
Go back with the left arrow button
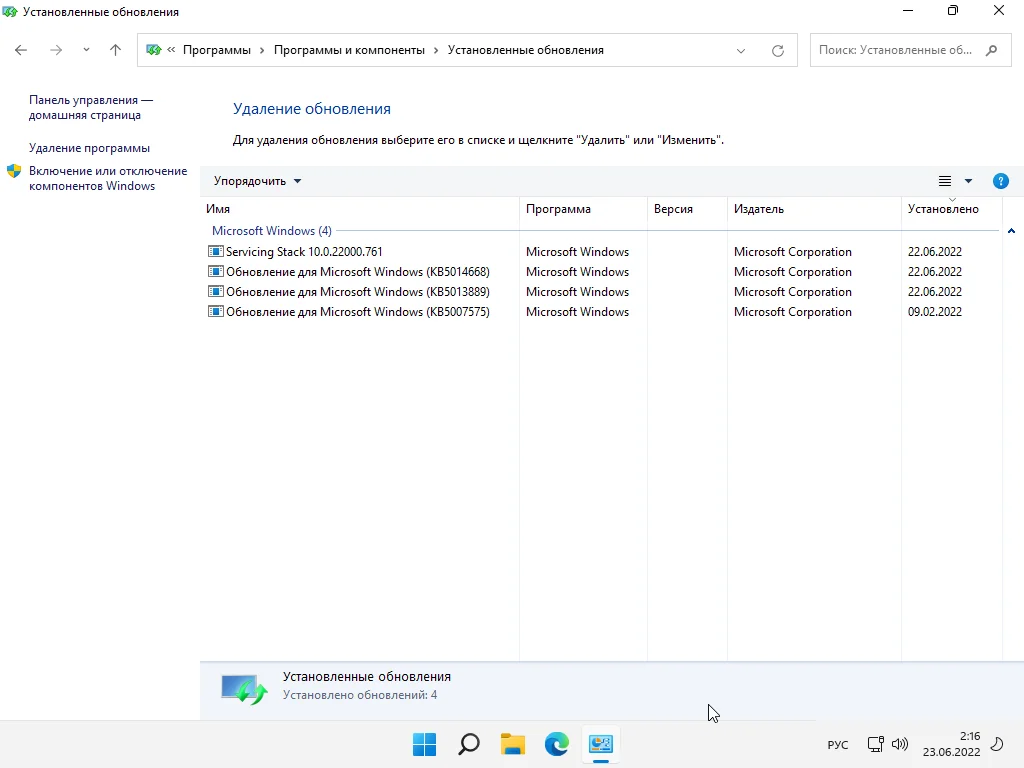coord(21,50)
